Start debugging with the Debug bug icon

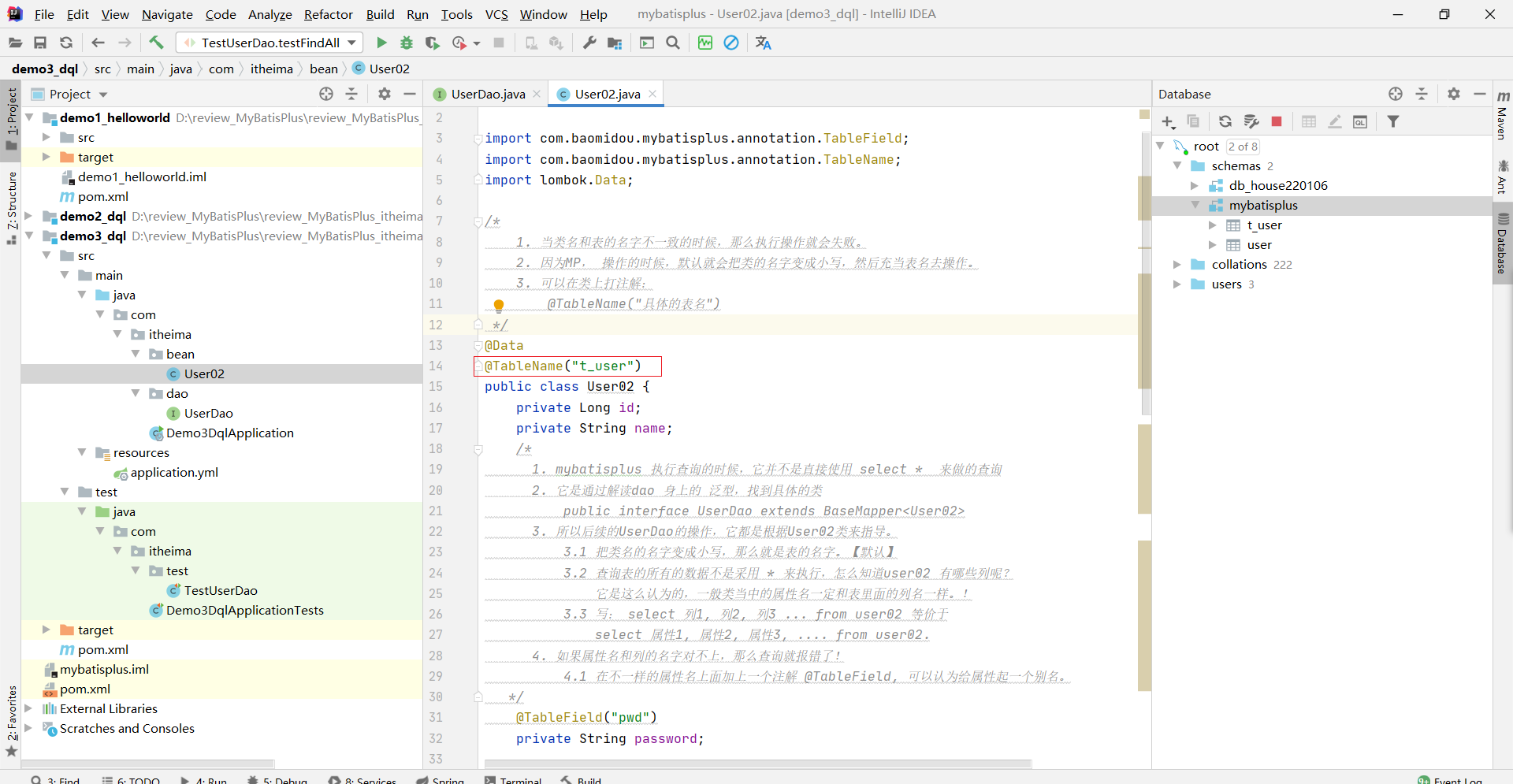407,43
